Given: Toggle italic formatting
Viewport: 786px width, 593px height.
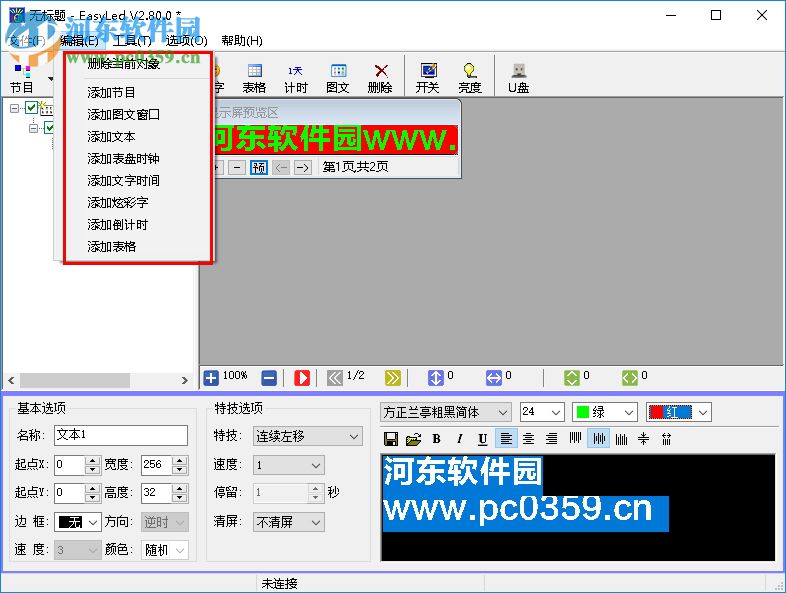Looking at the screenshot, I should pyautogui.click(x=460, y=439).
